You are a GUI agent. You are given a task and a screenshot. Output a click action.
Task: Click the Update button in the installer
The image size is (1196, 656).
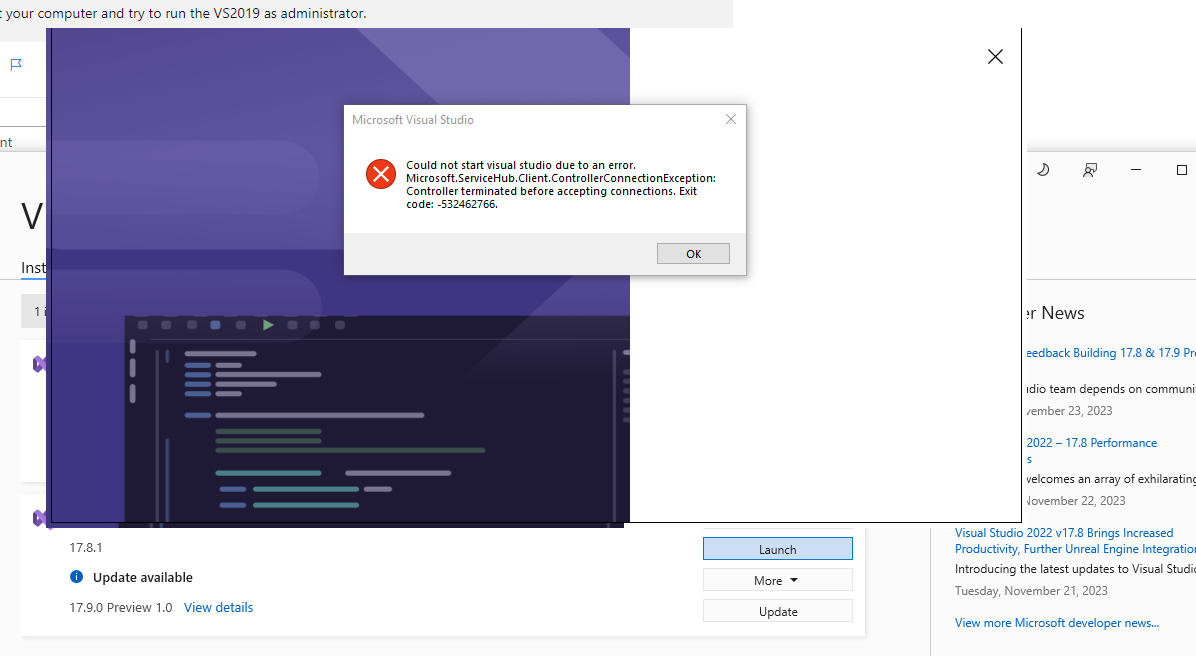click(x=777, y=612)
